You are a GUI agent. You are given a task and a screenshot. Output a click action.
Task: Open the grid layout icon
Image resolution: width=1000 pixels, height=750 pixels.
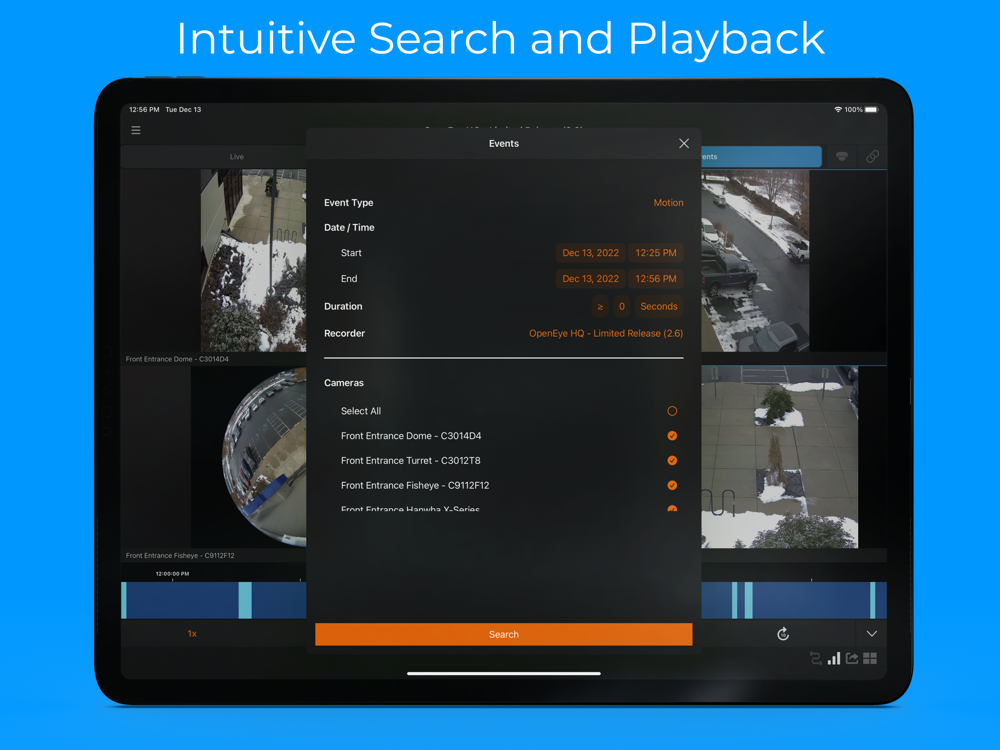click(x=870, y=658)
